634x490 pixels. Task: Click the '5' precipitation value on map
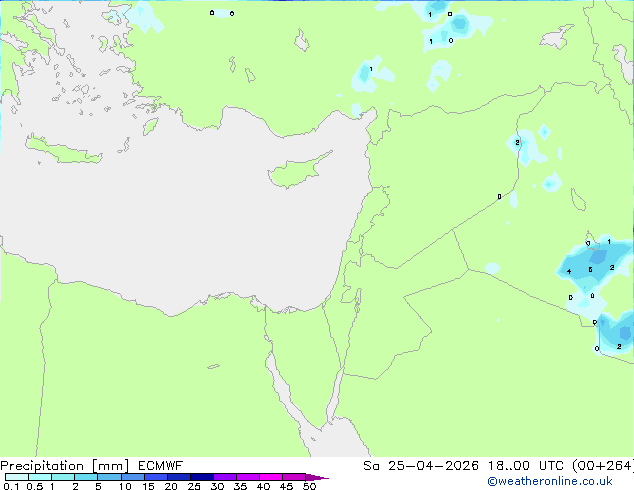click(590, 269)
